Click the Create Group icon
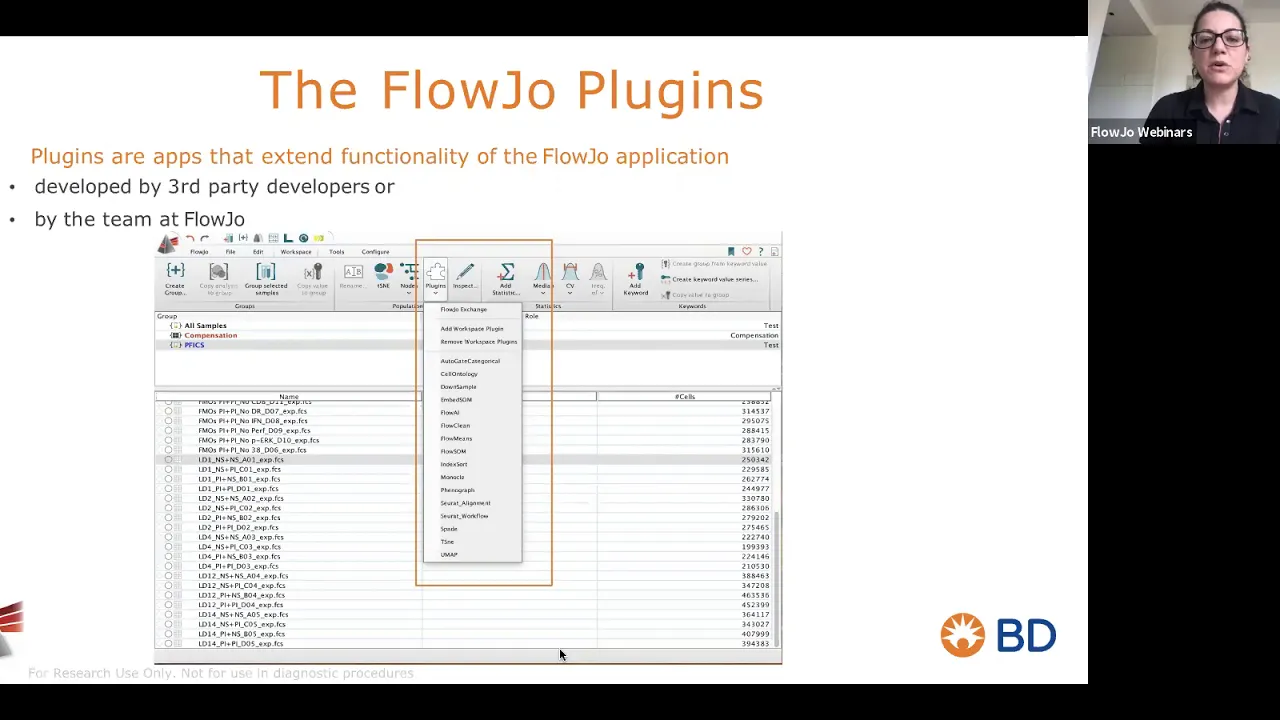Image resolution: width=1280 pixels, height=720 pixels. [x=175, y=271]
